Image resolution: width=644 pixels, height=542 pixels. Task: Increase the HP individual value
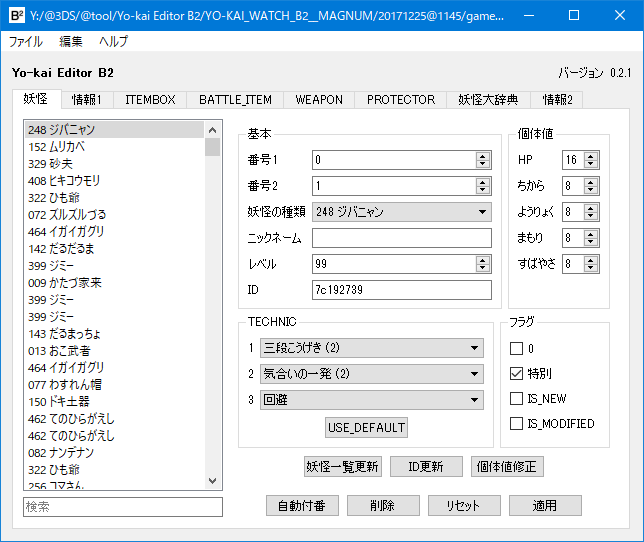coord(591,156)
